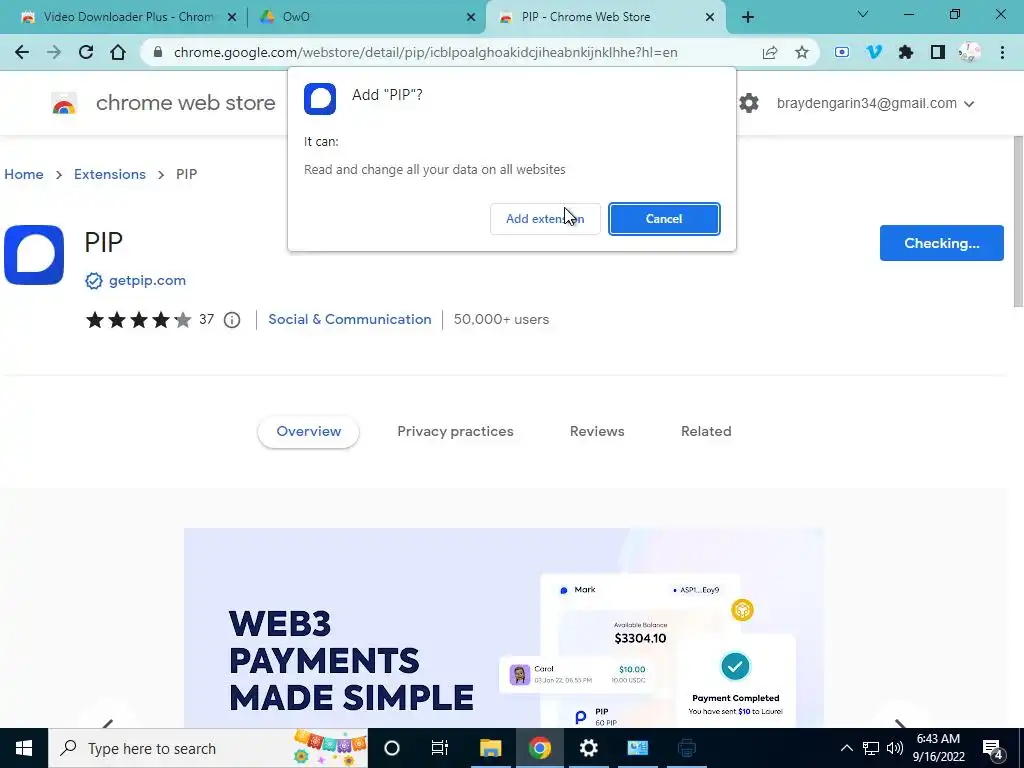Open File Explorer from the taskbar

[x=490, y=748]
